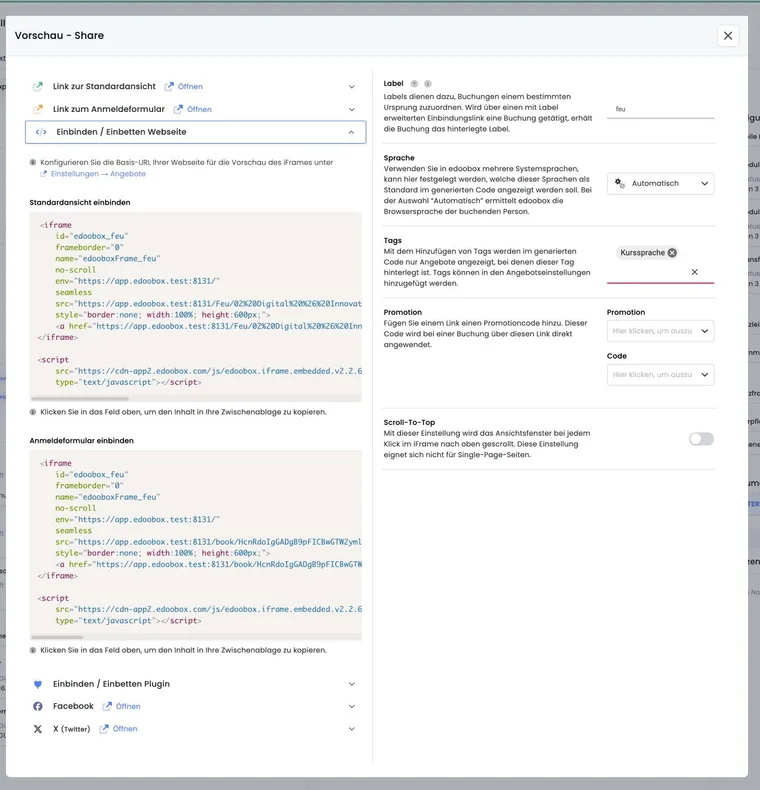Open the Standardansicht link via Öffnen
The image size is (760, 790).
tap(190, 87)
